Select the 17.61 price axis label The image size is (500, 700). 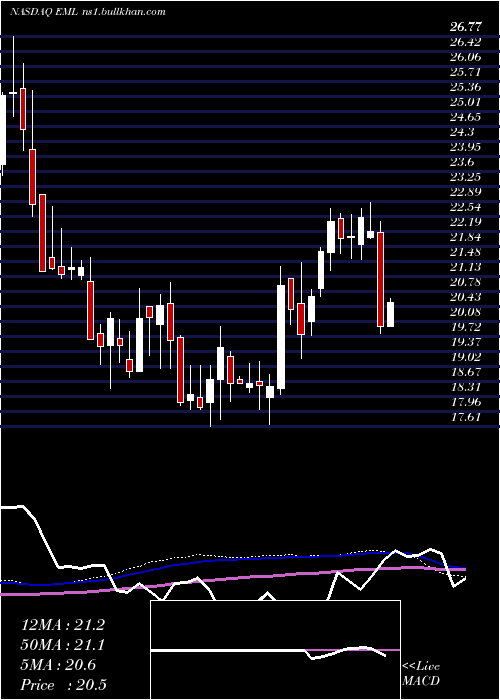click(x=466, y=417)
